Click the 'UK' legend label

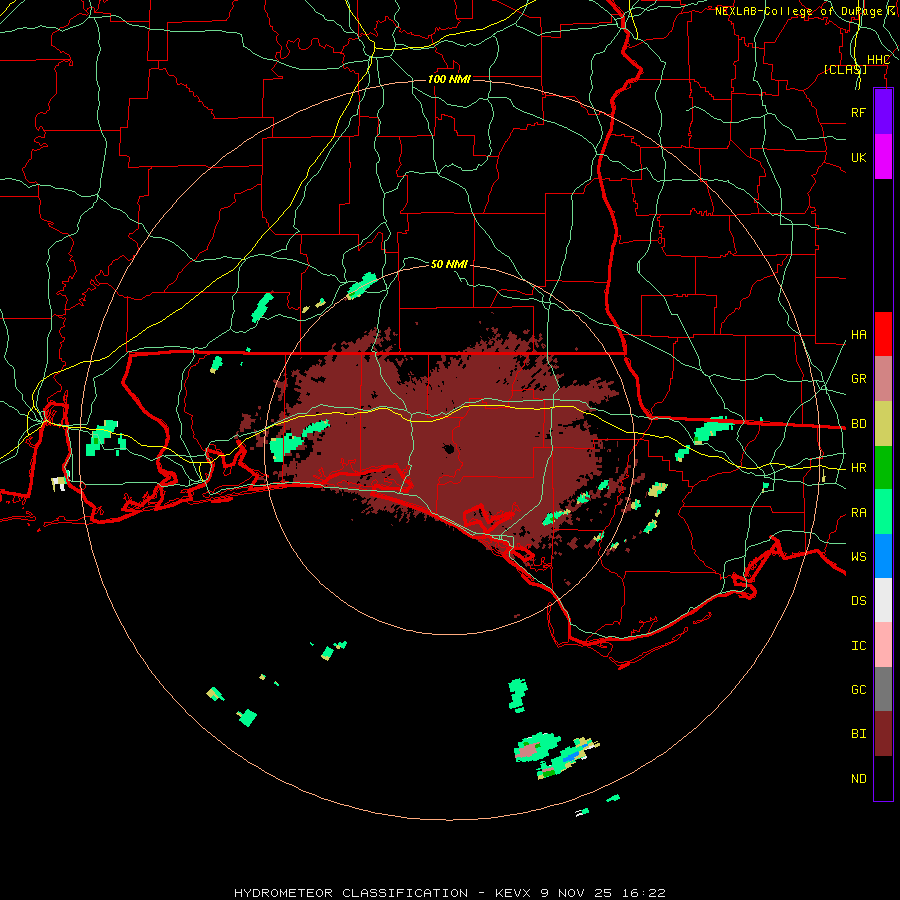[x=858, y=158]
